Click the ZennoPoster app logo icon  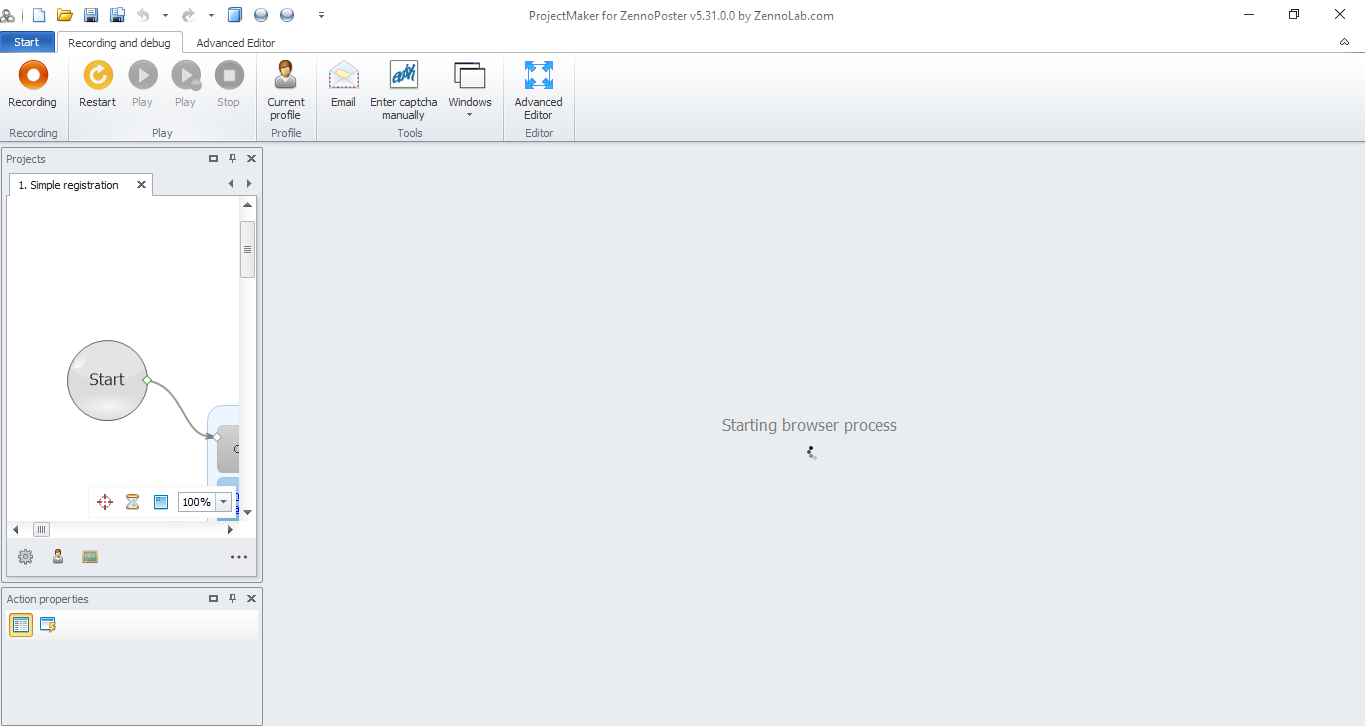pos(9,15)
